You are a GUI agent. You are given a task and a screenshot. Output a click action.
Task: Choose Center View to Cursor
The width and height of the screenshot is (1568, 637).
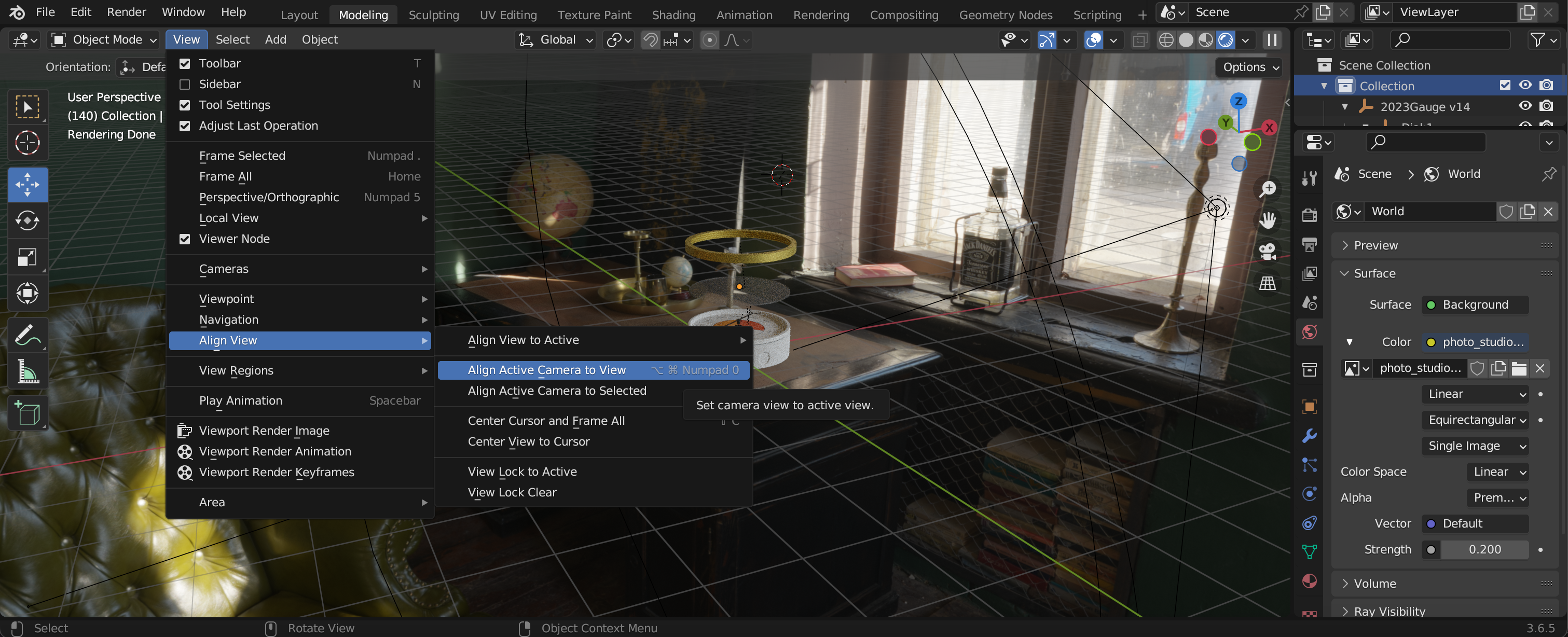coord(594,442)
